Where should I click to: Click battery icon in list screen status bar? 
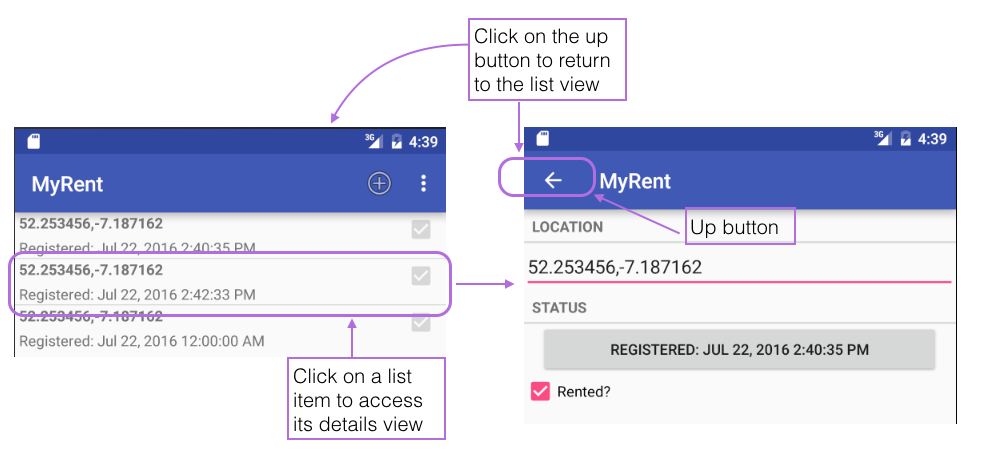click(x=397, y=141)
